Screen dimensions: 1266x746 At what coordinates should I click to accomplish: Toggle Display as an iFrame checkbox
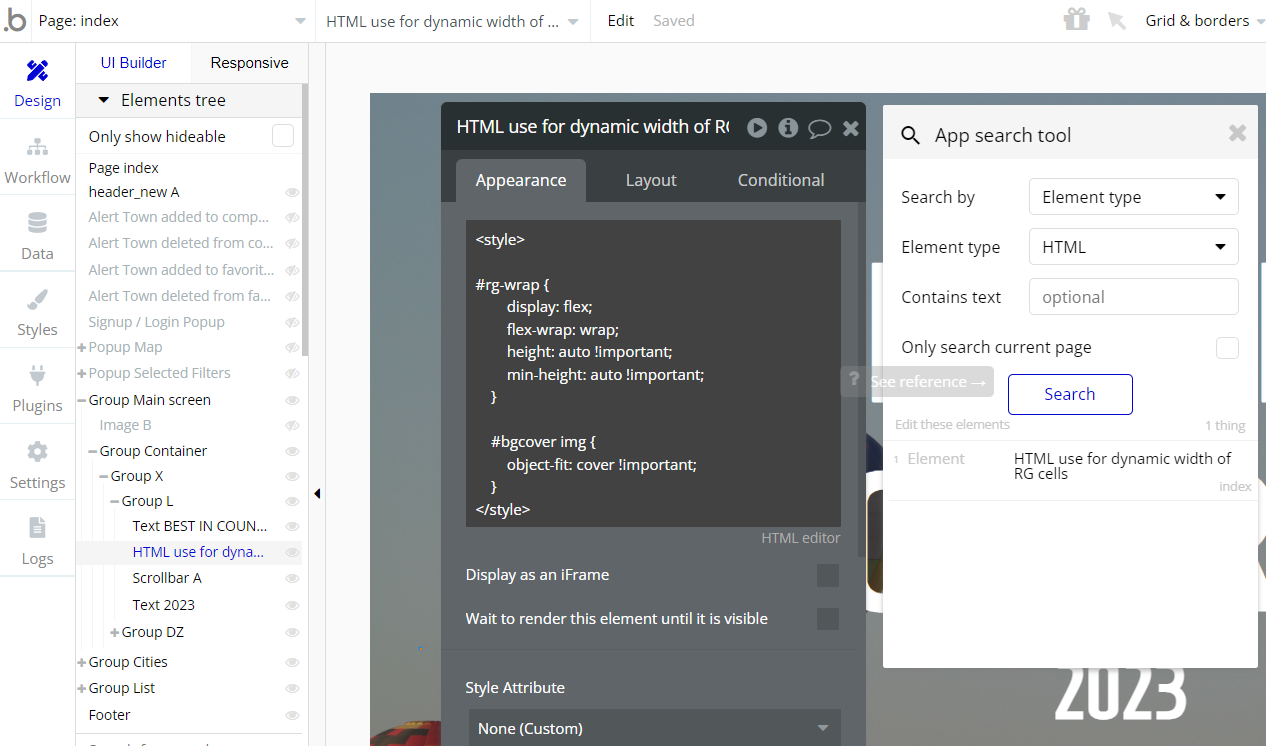coord(828,575)
